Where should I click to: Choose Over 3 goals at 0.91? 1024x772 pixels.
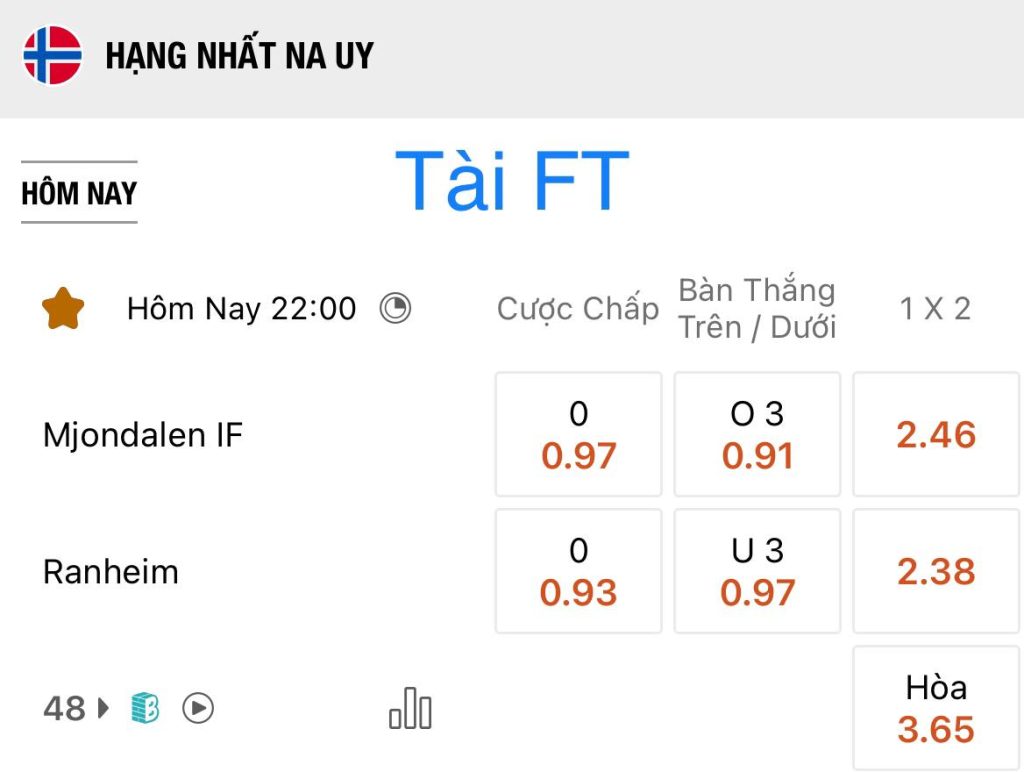pos(757,434)
